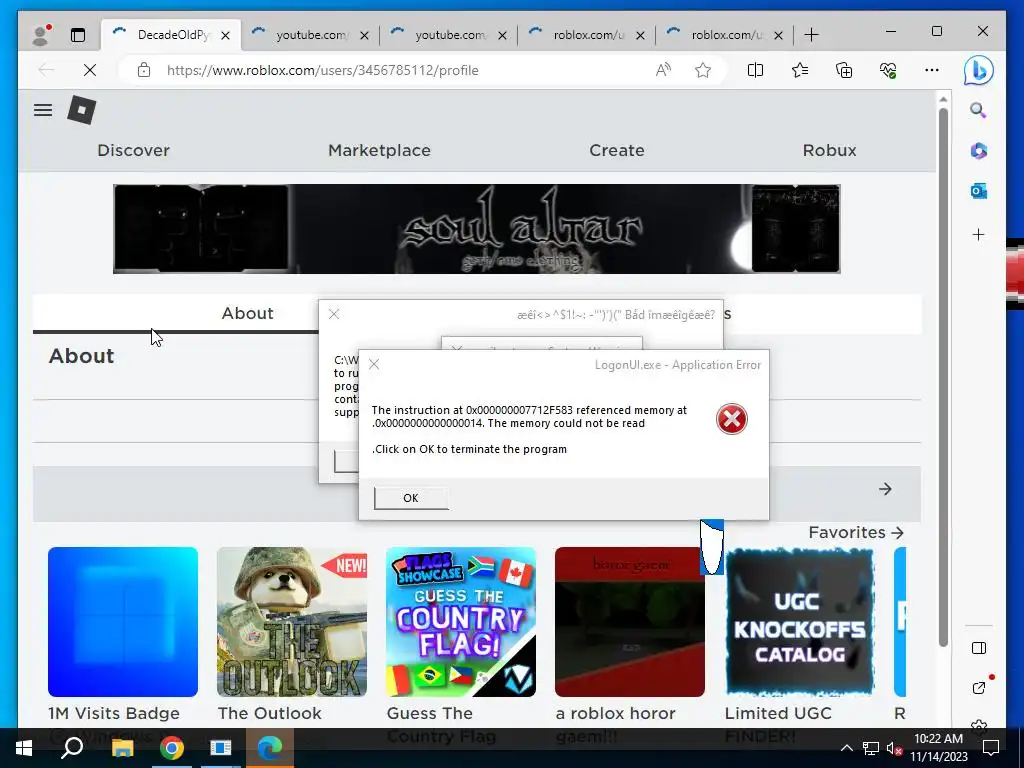Screen dimensions: 1024x768
Task: Close the last roblox.com tab
Action: [x=778, y=35]
